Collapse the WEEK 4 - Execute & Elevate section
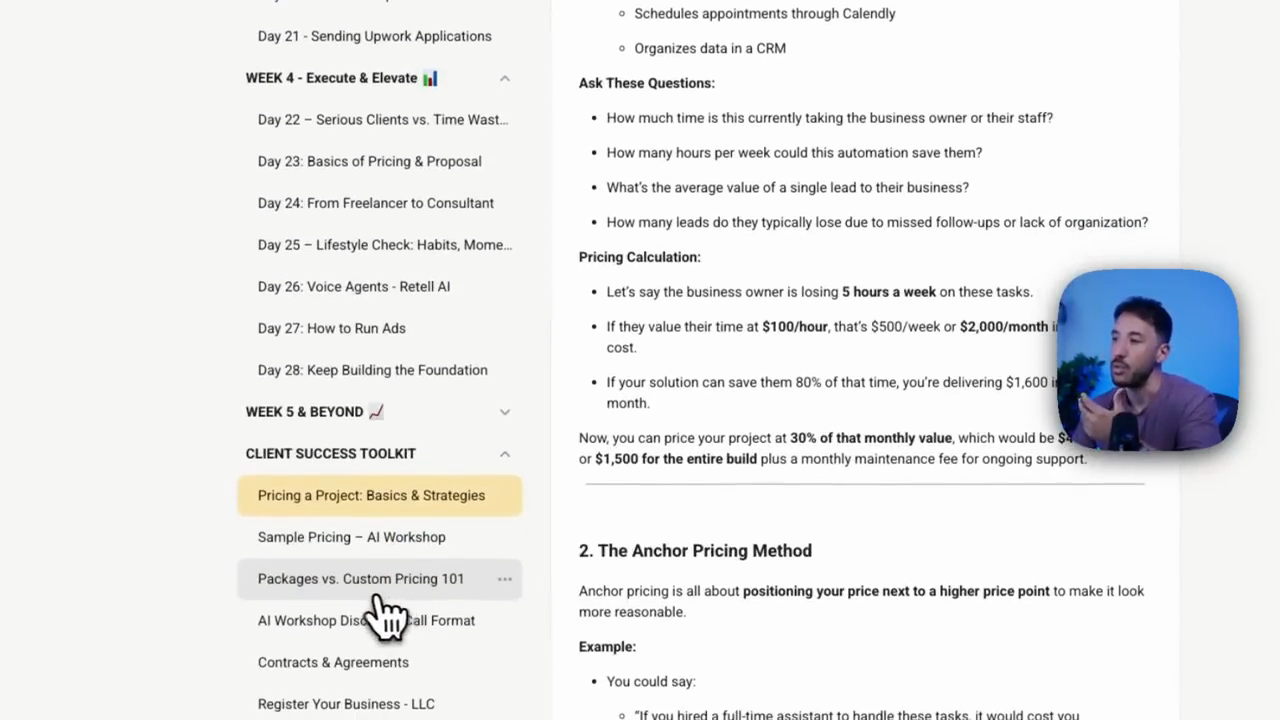 point(504,78)
